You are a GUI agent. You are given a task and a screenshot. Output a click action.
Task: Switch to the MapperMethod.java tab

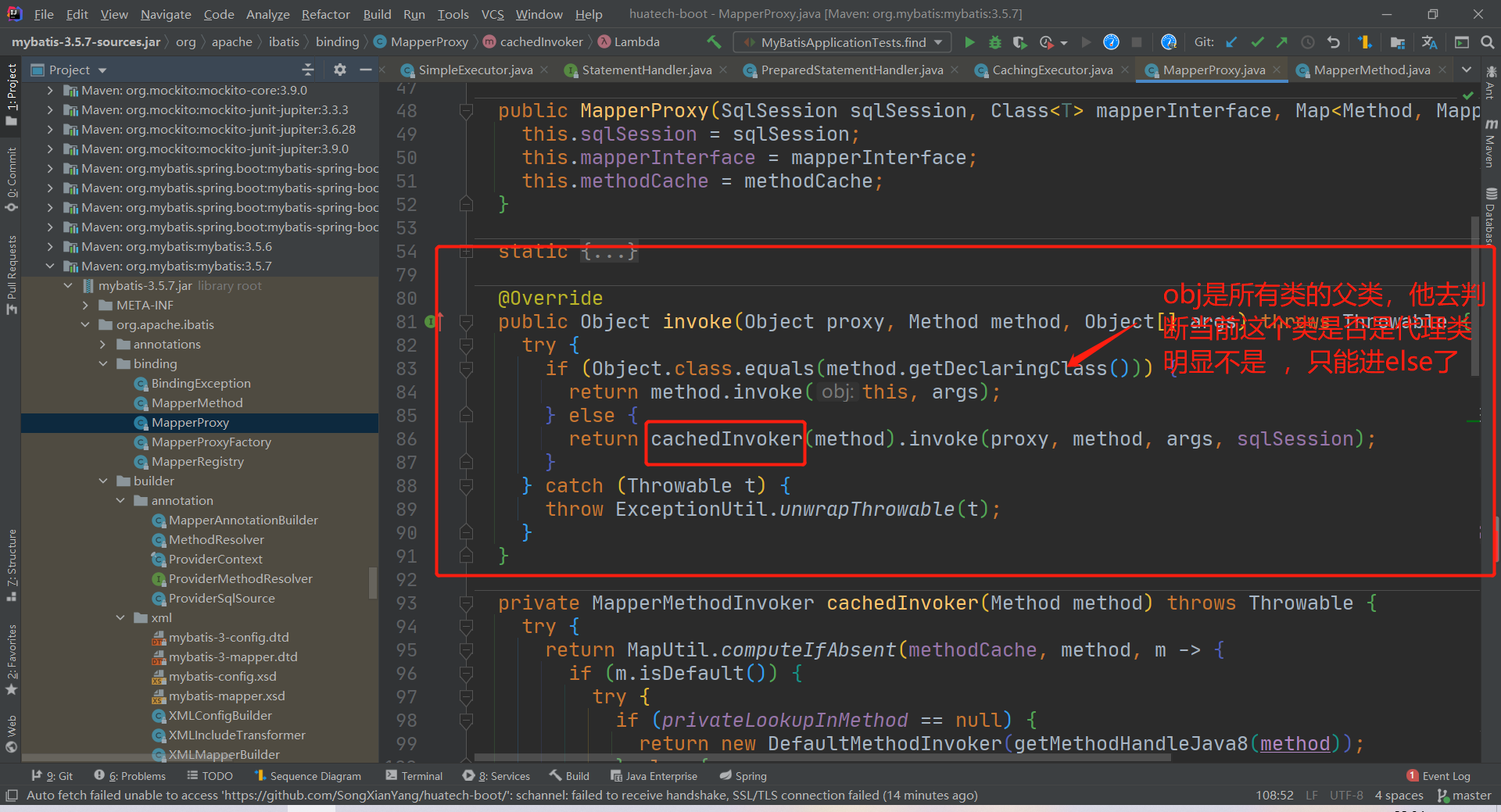pyautogui.click(x=1372, y=70)
